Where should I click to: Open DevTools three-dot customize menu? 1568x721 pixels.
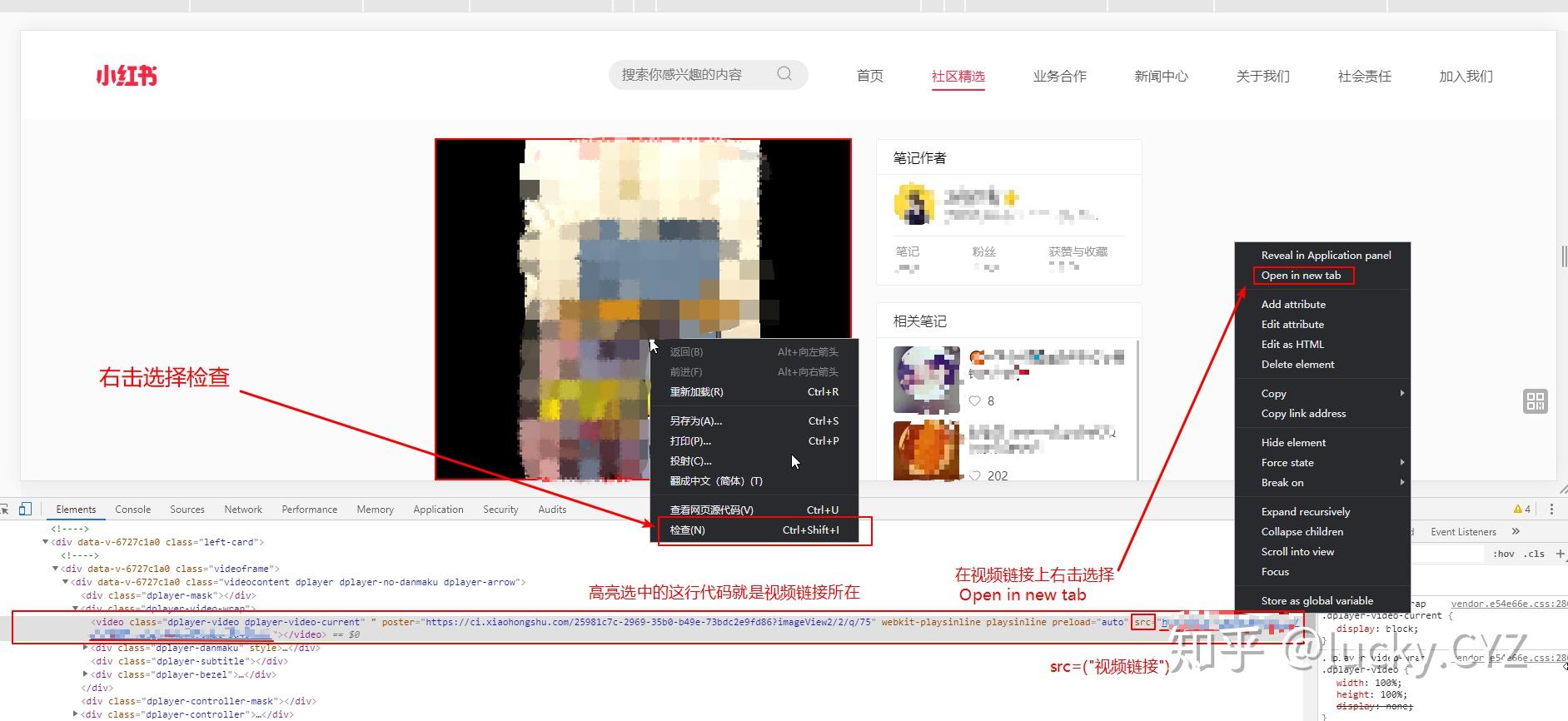coord(1551,509)
